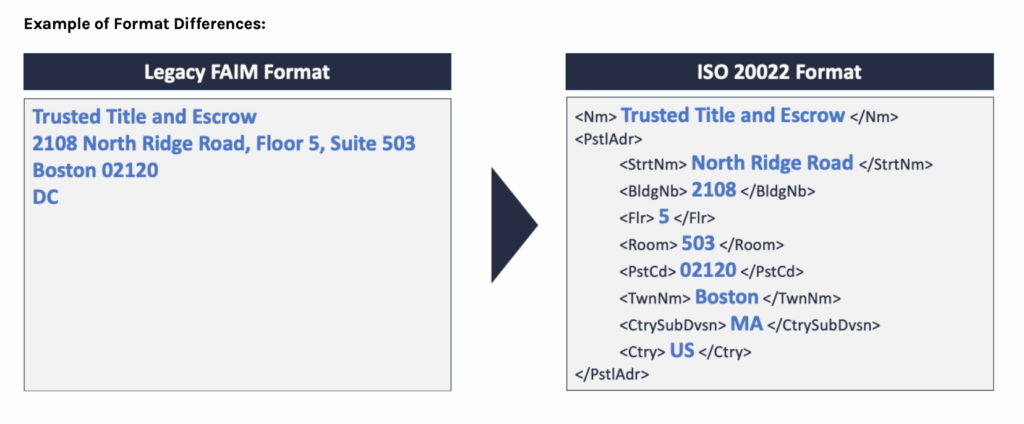This screenshot has width=1024, height=424.
Task: Click the 'DC' line in the legacy panel
Action: 45,198
